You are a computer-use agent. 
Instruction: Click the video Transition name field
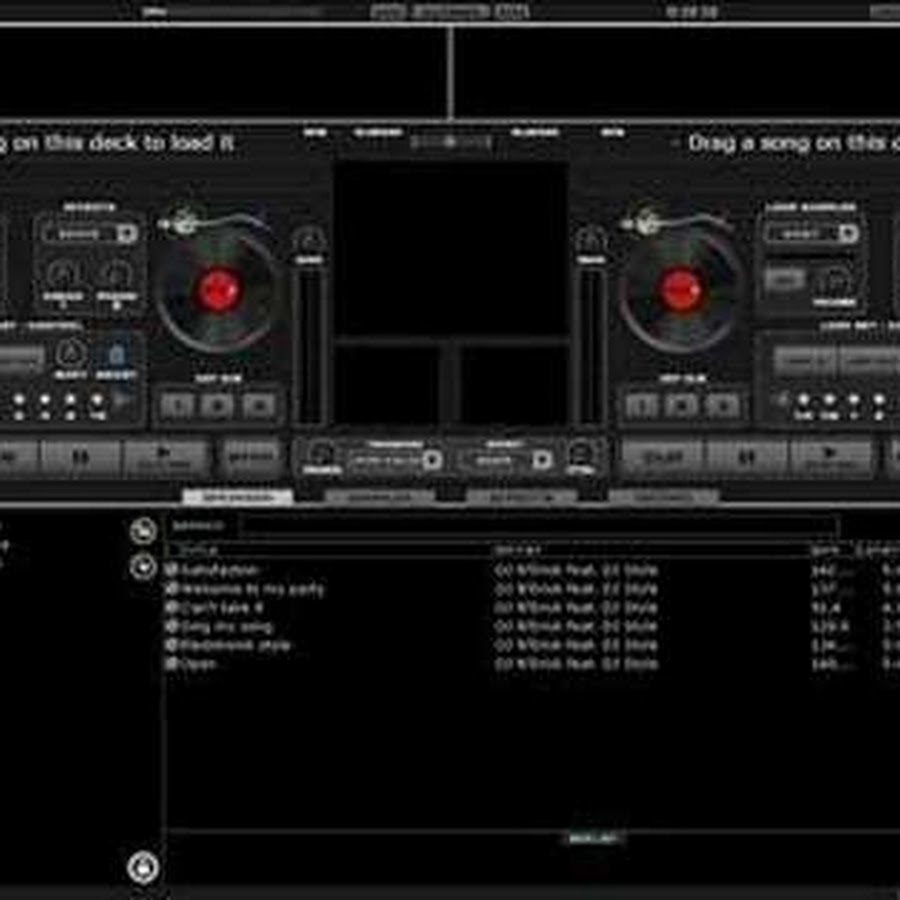pyautogui.click(x=386, y=460)
